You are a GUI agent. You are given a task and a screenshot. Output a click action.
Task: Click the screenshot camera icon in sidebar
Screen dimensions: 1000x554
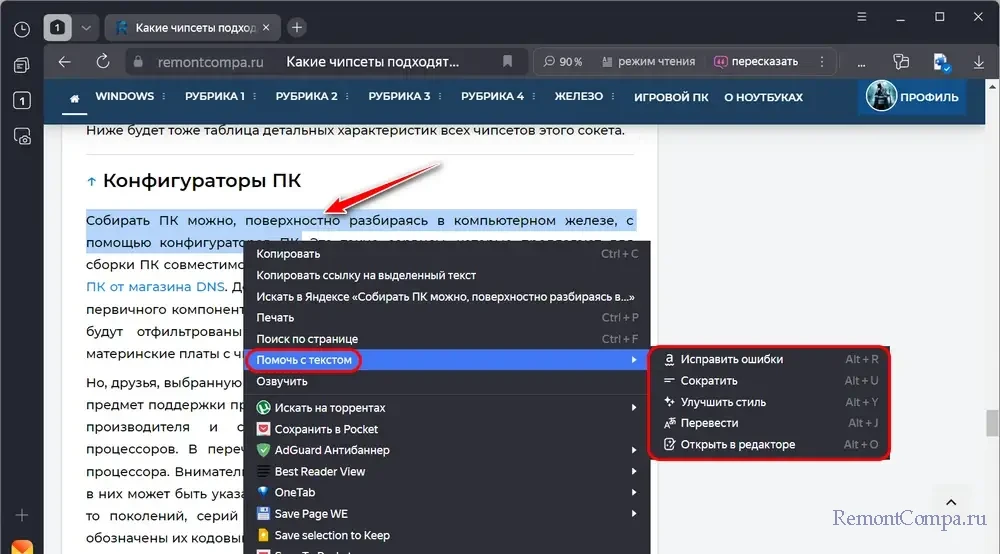tap(21, 138)
